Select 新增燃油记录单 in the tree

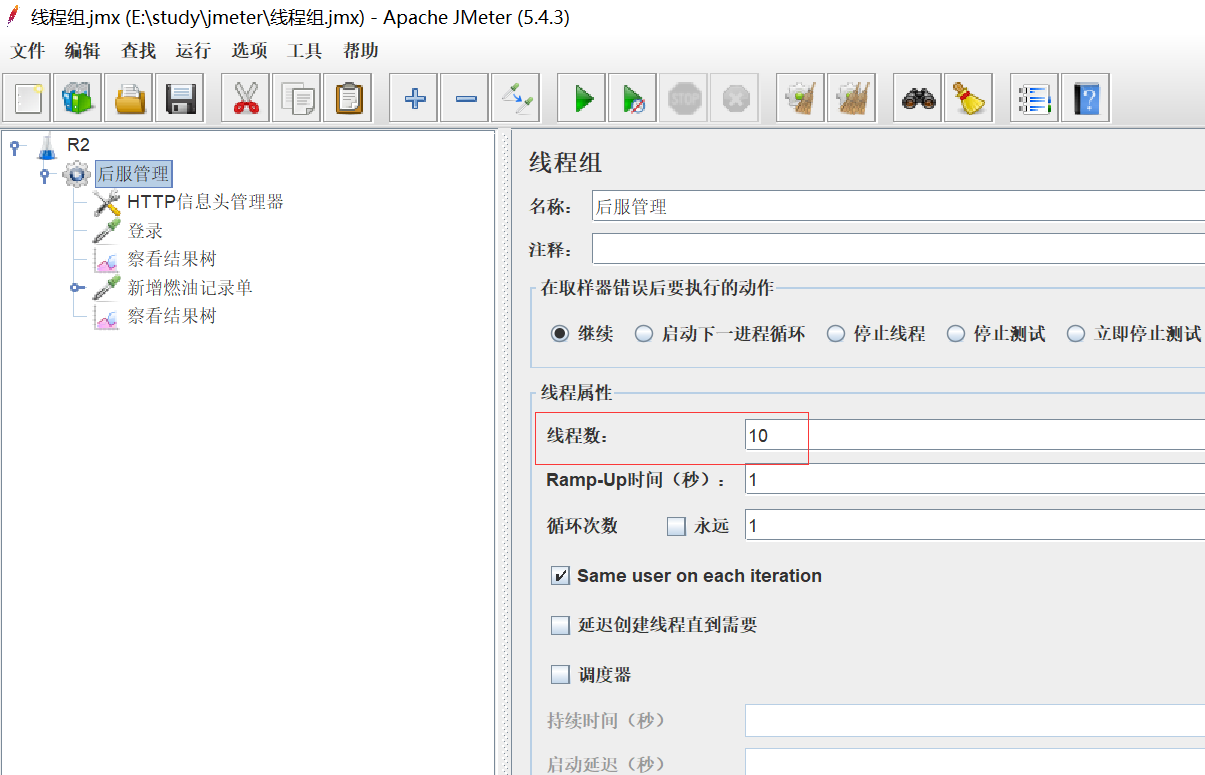coord(190,288)
